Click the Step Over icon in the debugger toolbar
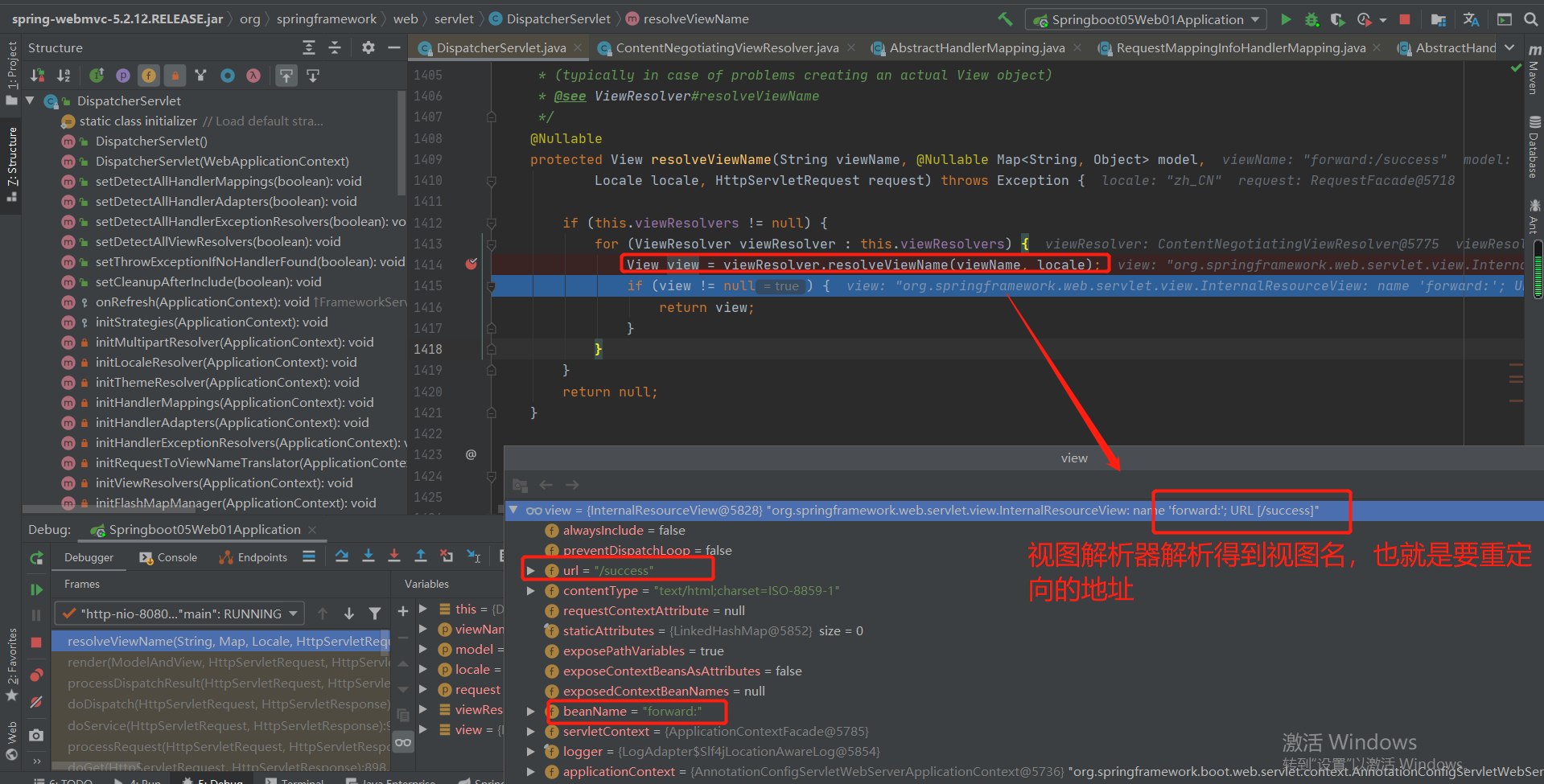The image size is (1544, 784). tap(342, 556)
